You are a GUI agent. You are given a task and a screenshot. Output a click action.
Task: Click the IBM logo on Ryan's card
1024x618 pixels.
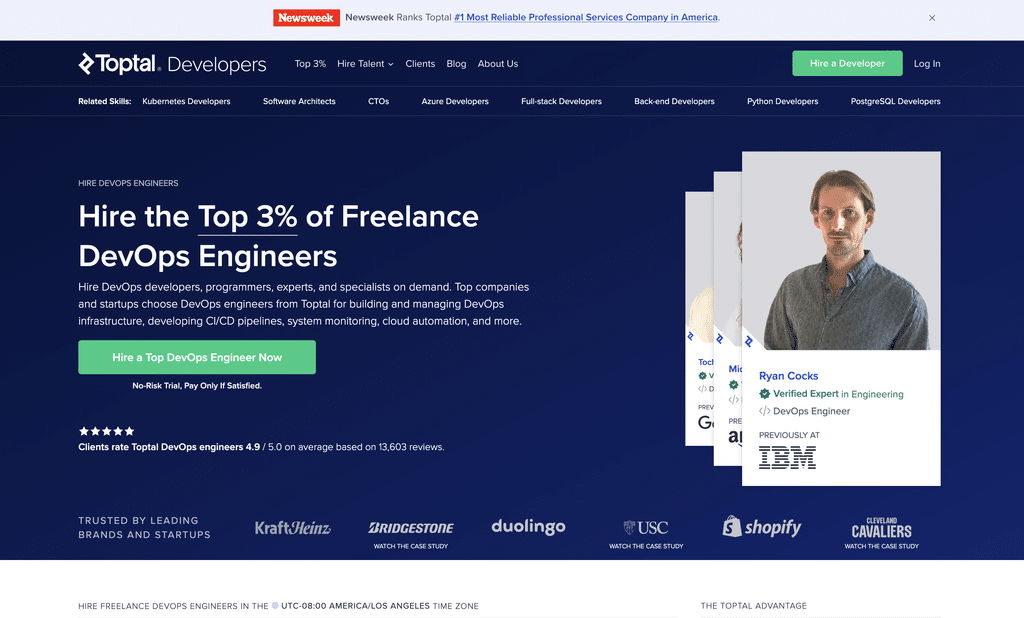click(x=787, y=457)
